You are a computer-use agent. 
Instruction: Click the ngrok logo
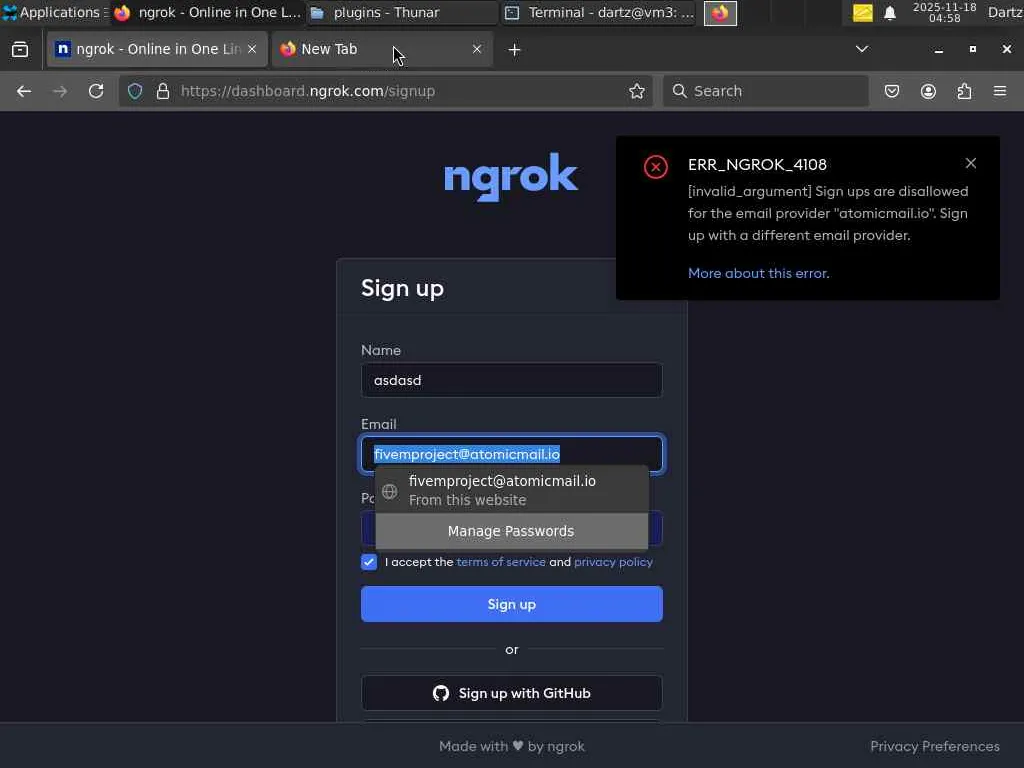pos(511,176)
